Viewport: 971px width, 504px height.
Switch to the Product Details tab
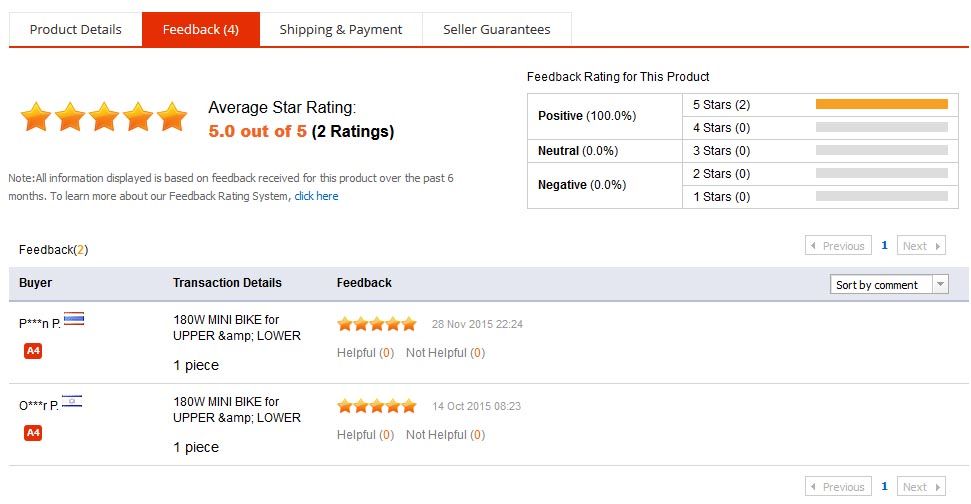76,29
